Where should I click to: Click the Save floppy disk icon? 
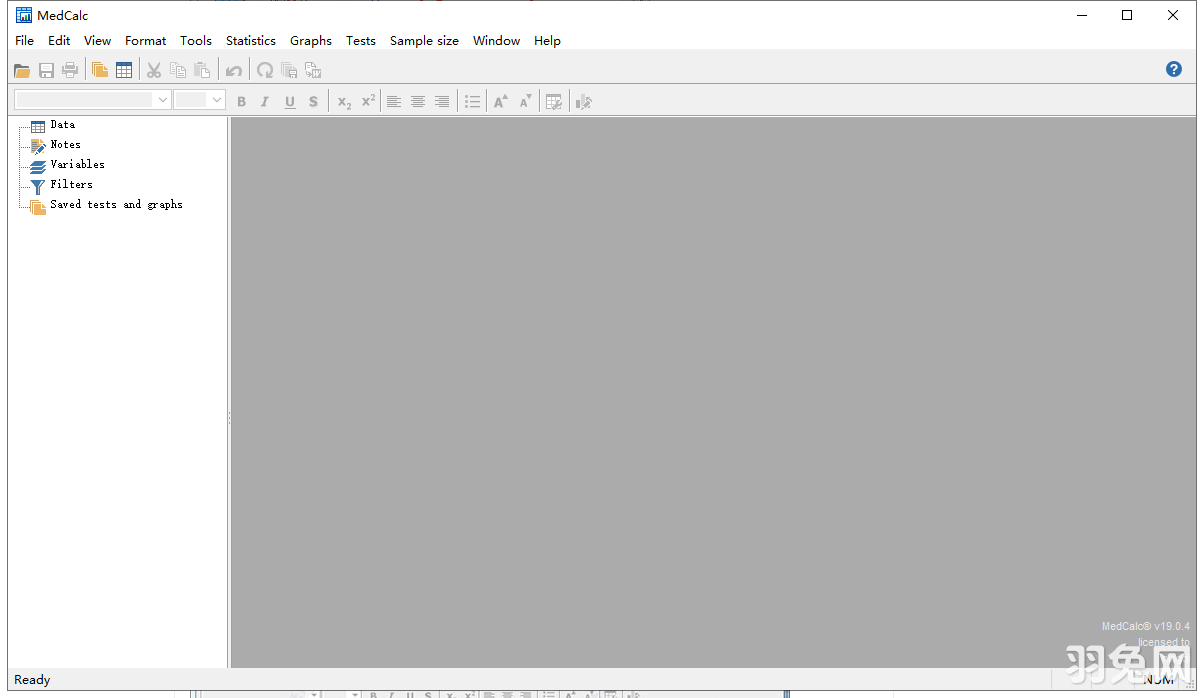(x=46, y=70)
